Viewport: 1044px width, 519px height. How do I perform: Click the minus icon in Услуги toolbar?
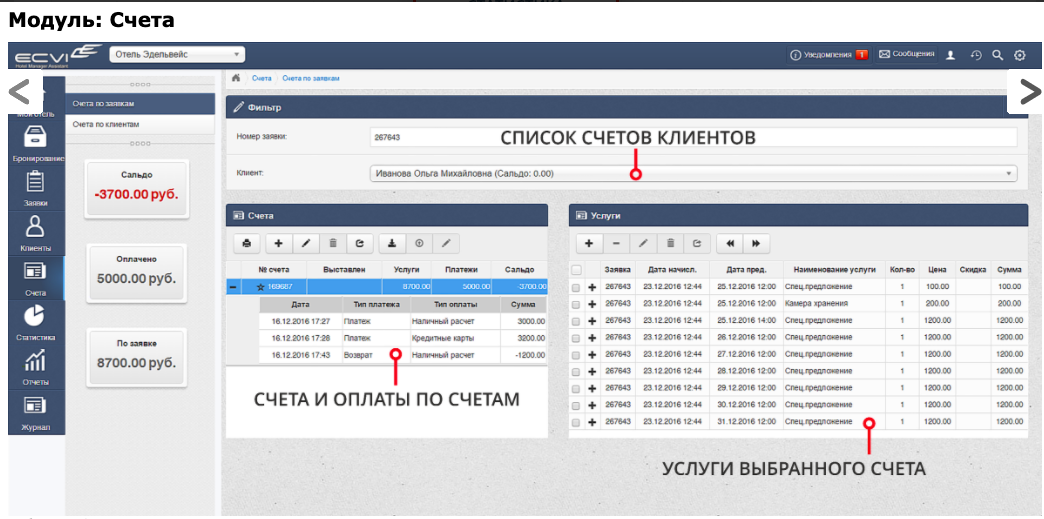[616, 244]
